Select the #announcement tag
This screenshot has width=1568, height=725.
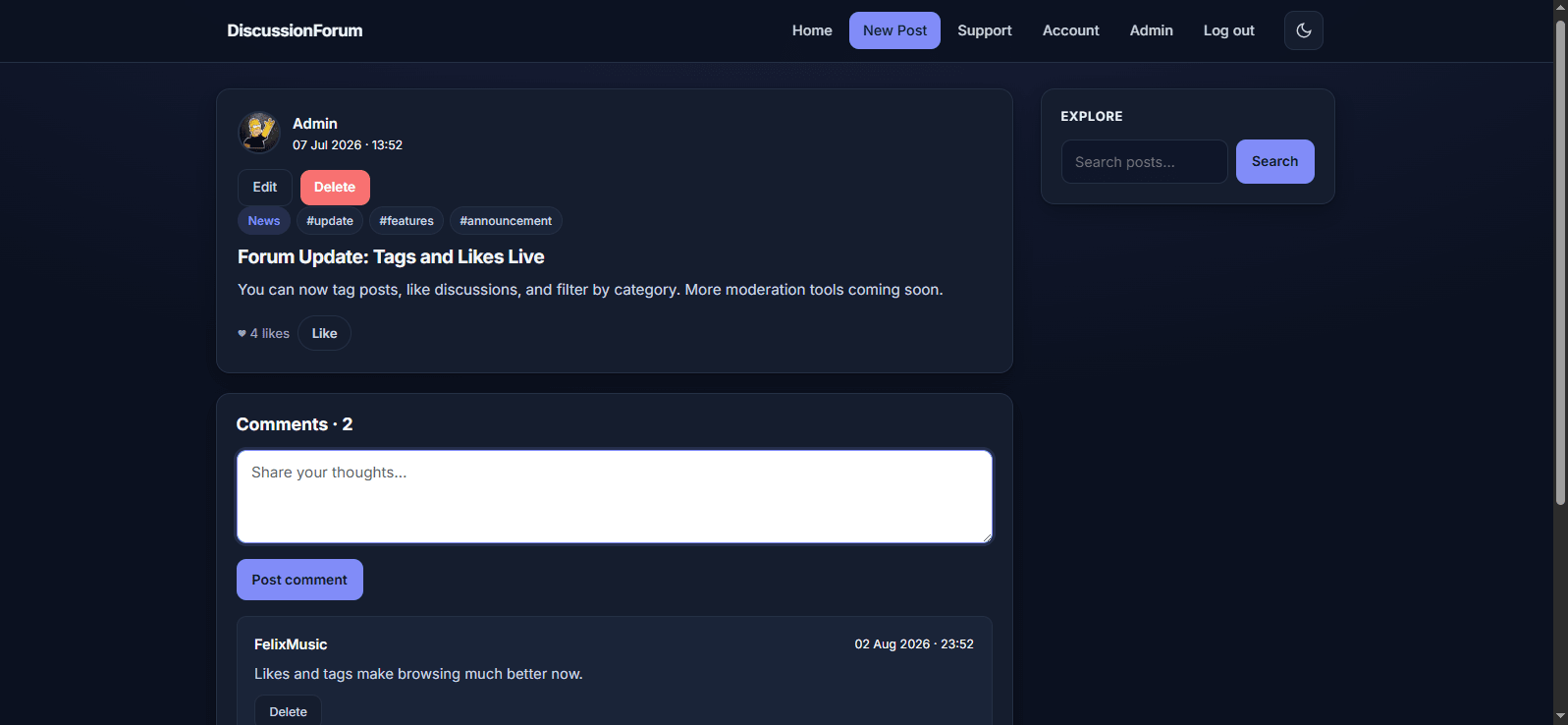tap(506, 221)
